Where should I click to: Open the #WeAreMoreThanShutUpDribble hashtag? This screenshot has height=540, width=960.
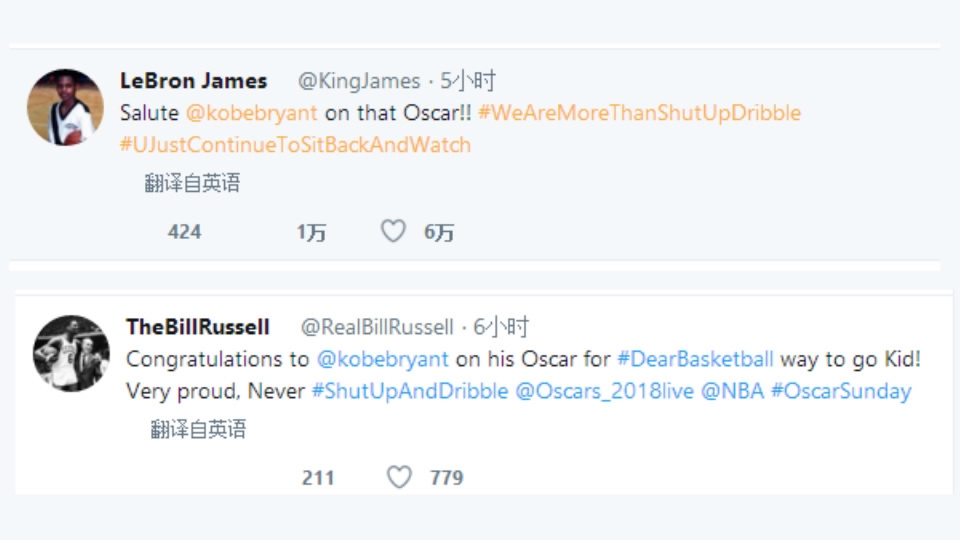639,113
